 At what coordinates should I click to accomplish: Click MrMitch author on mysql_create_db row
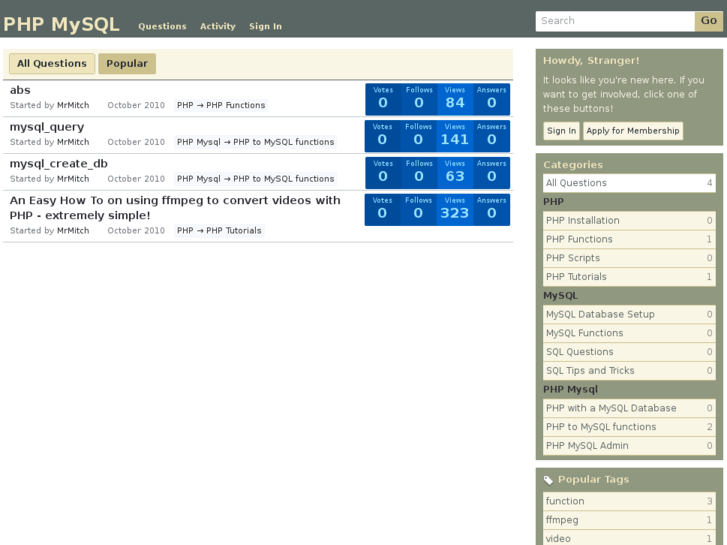tap(73, 179)
